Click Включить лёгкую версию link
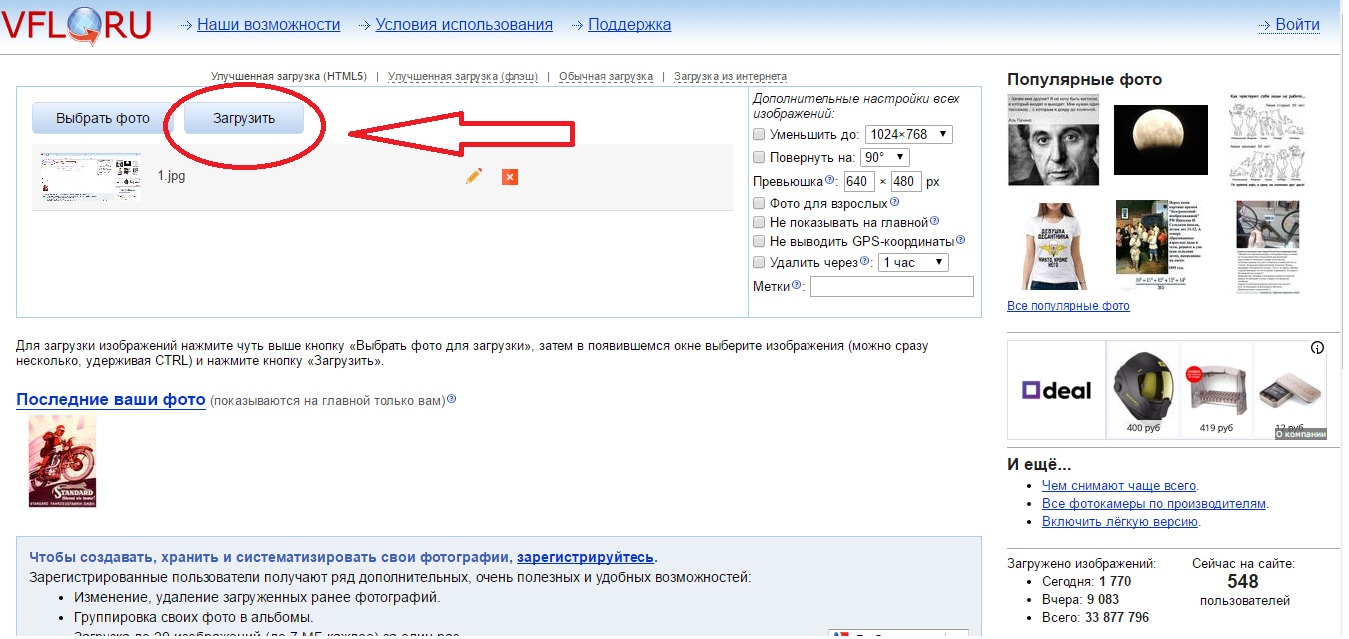 coord(1120,522)
